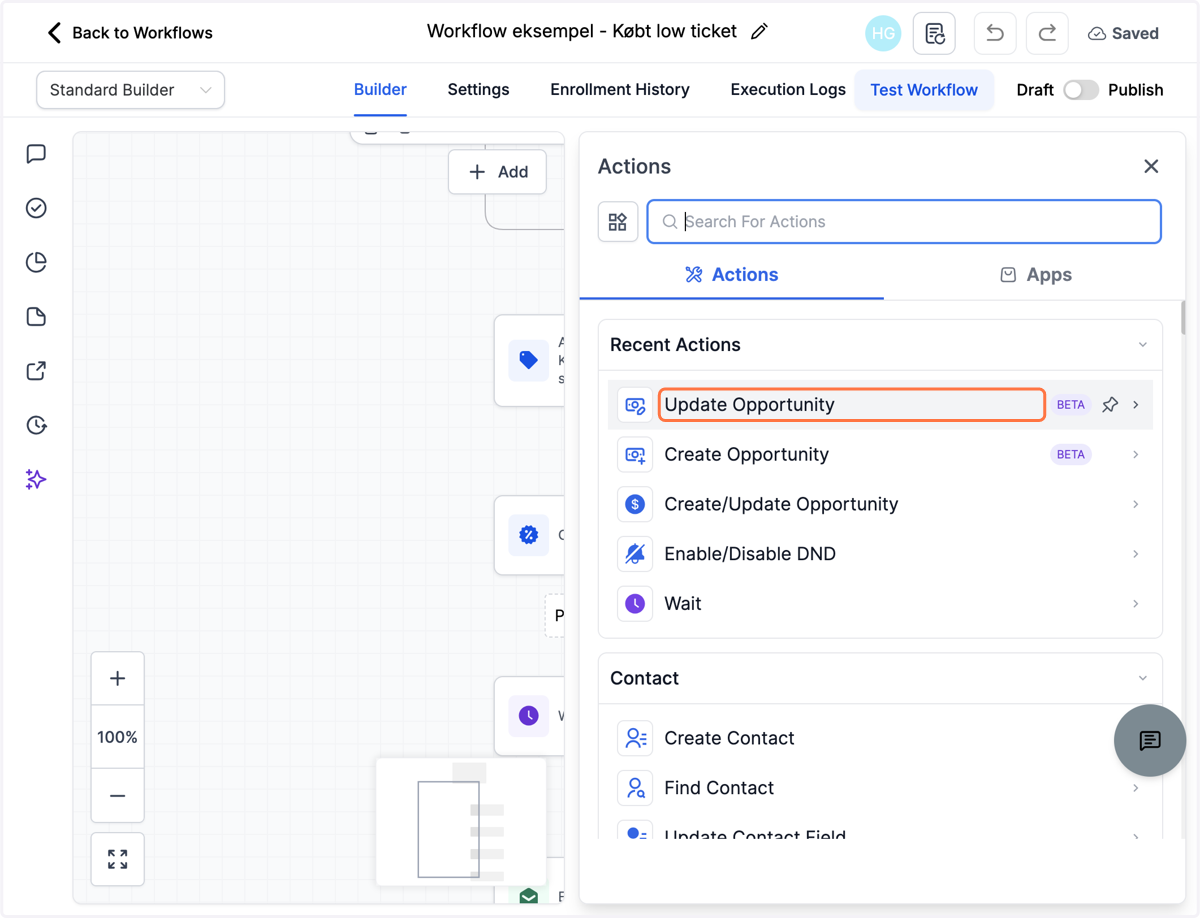Pin the Update Opportunity action

[1110, 405]
